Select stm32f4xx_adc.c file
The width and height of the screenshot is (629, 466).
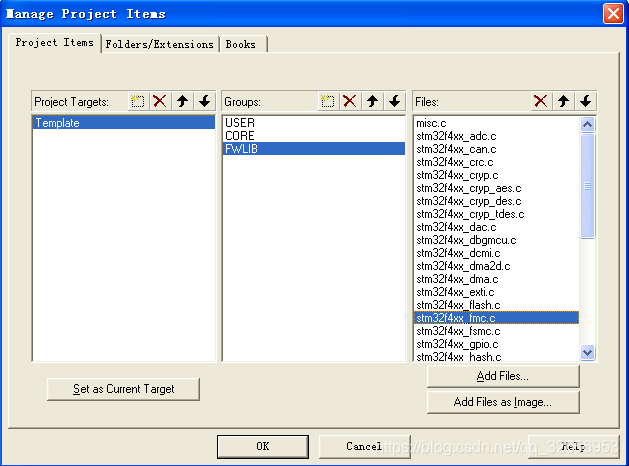(x=497, y=136)
